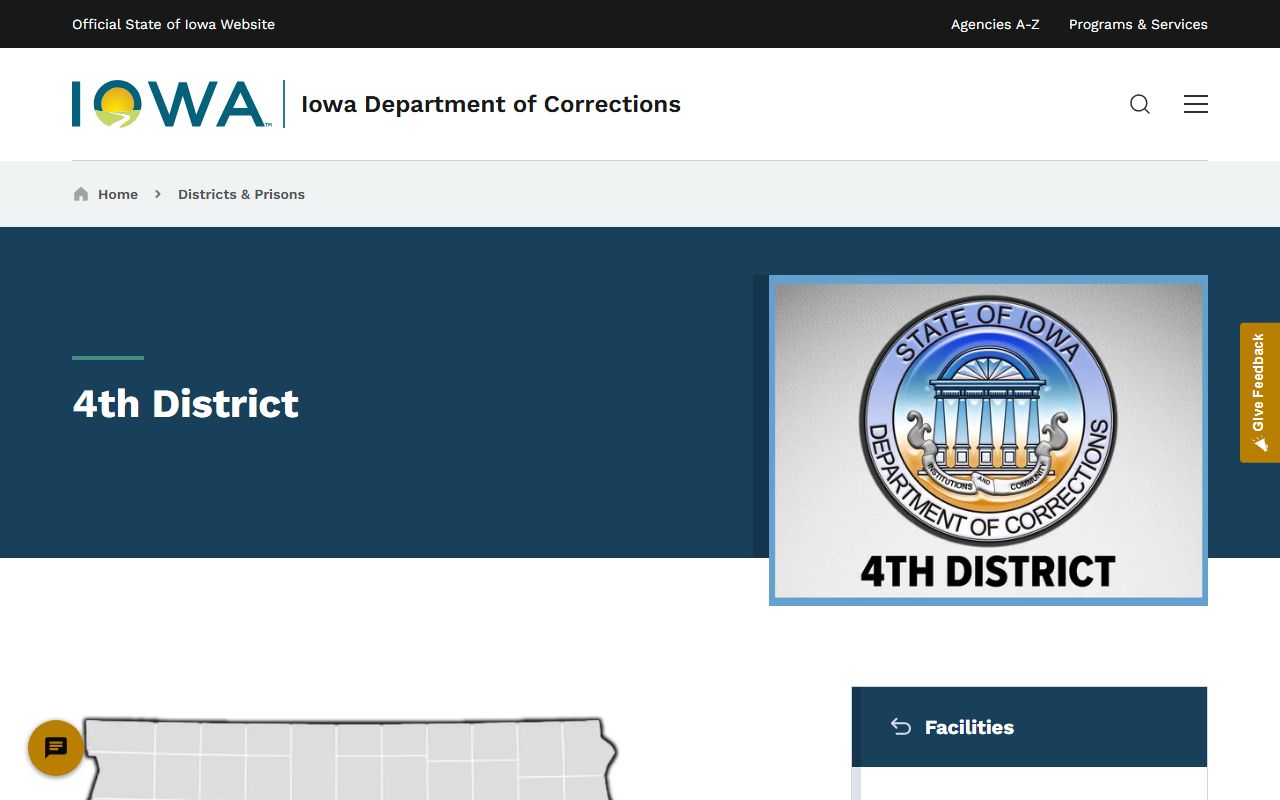
Task: Click the Iowa state logo
Action: click(x=170, y=104)
